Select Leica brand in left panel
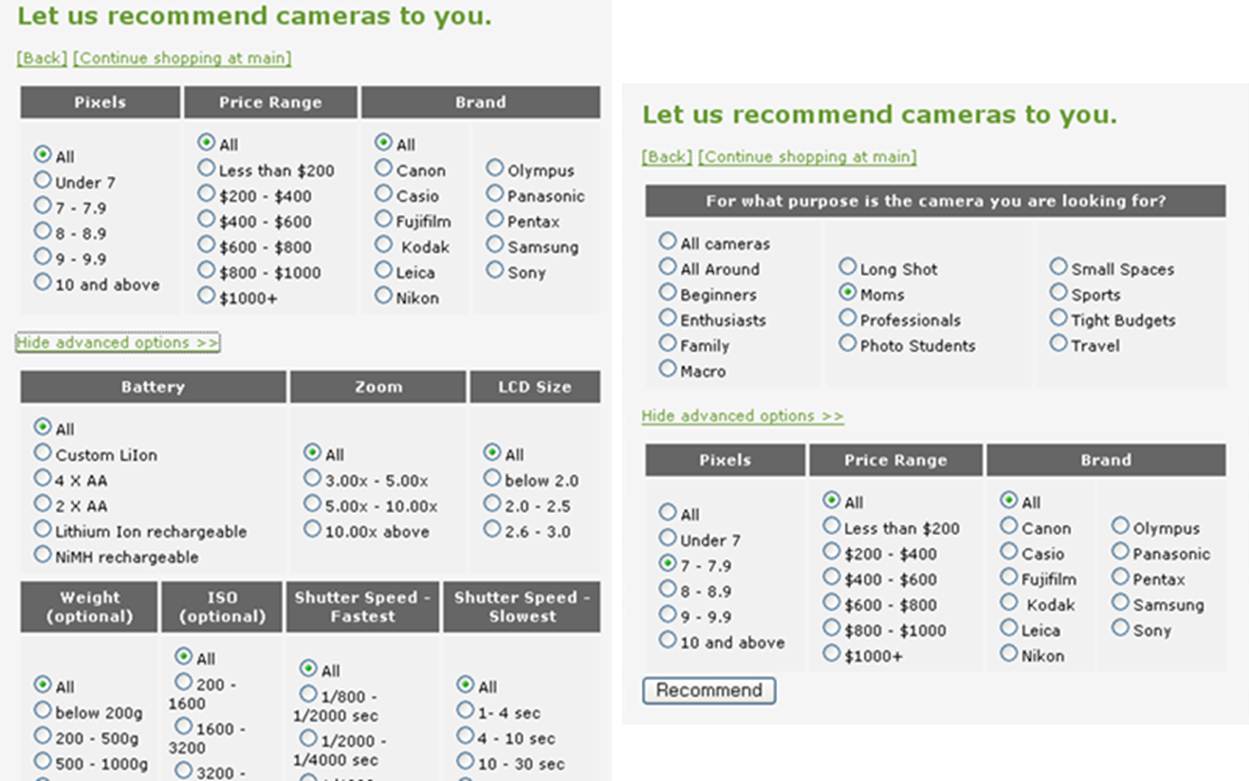The height and width of the screenshot is (781, 1249). point(383,270)
